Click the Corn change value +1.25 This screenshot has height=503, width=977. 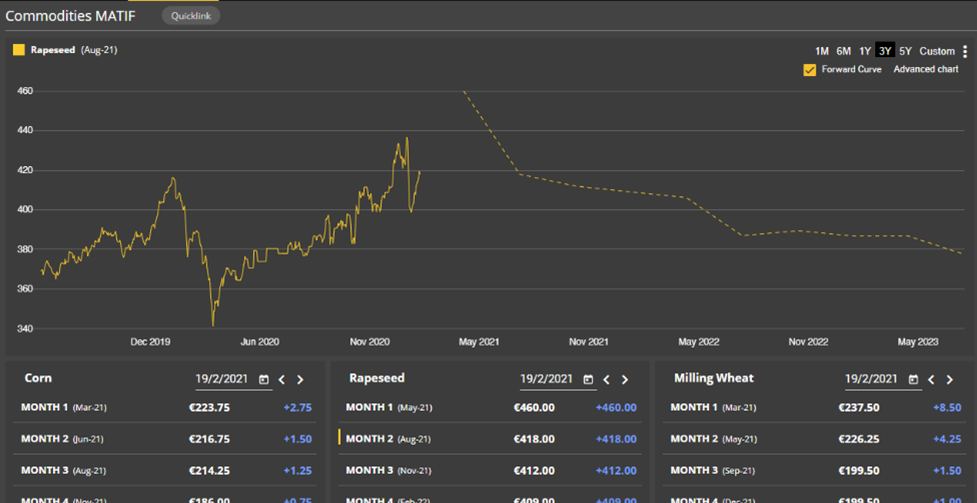(297, 471)
